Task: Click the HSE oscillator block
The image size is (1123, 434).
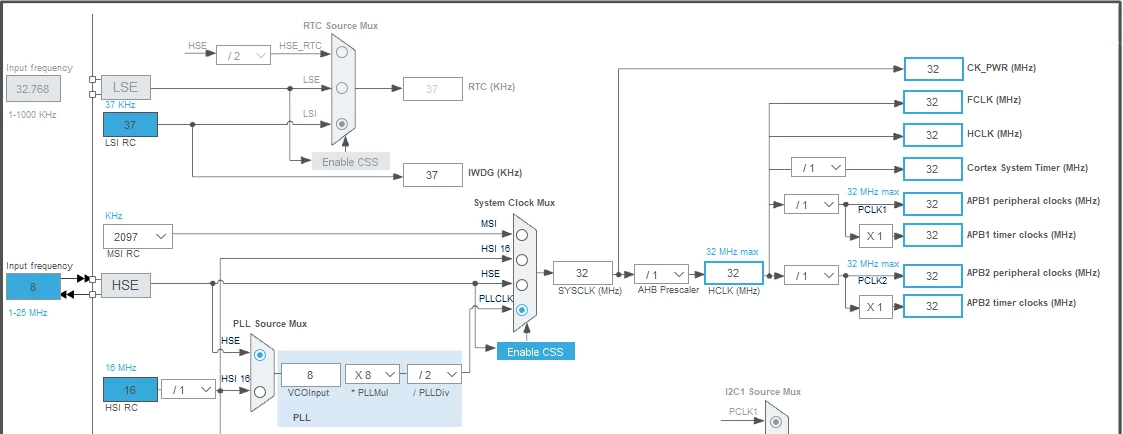Action: click(x=126, y=285)
